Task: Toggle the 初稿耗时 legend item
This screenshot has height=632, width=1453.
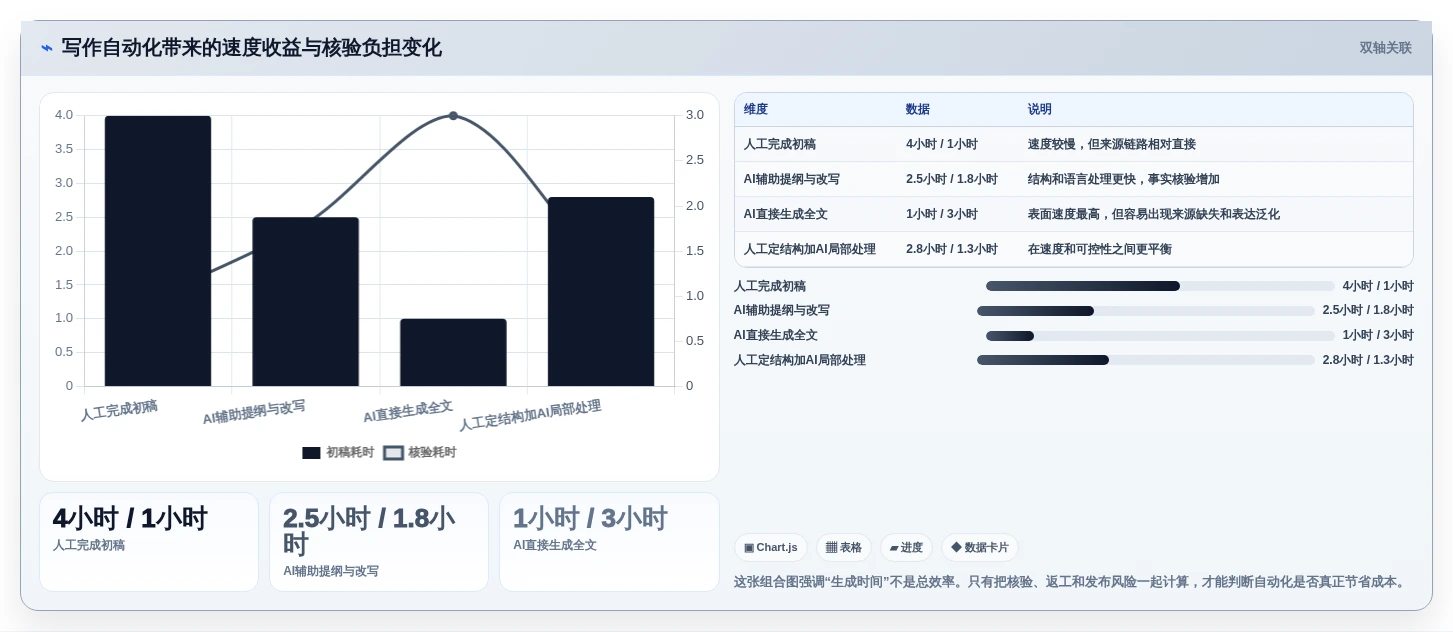Action: (338, 453)
